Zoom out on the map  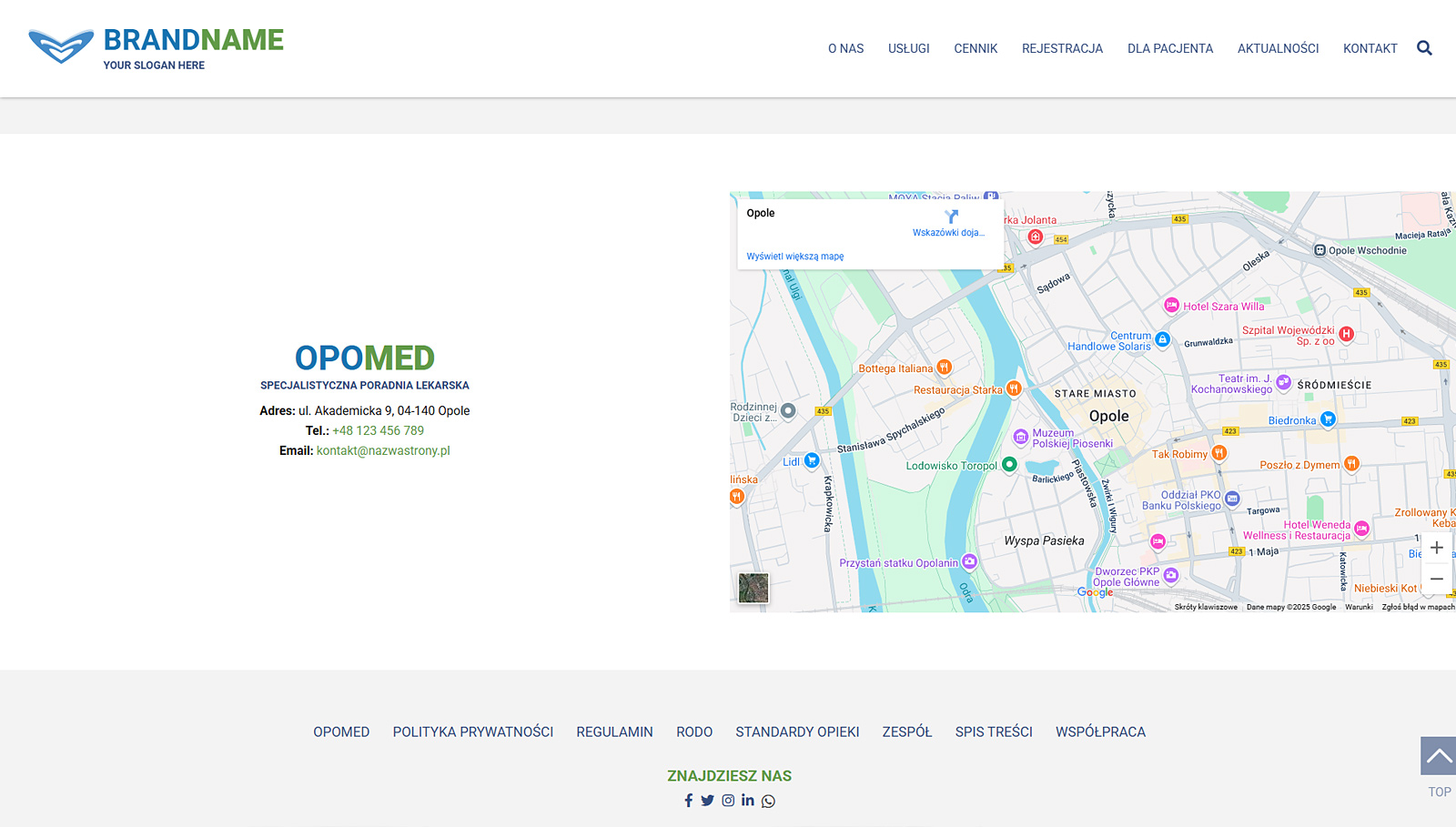tap(1436, 579)
